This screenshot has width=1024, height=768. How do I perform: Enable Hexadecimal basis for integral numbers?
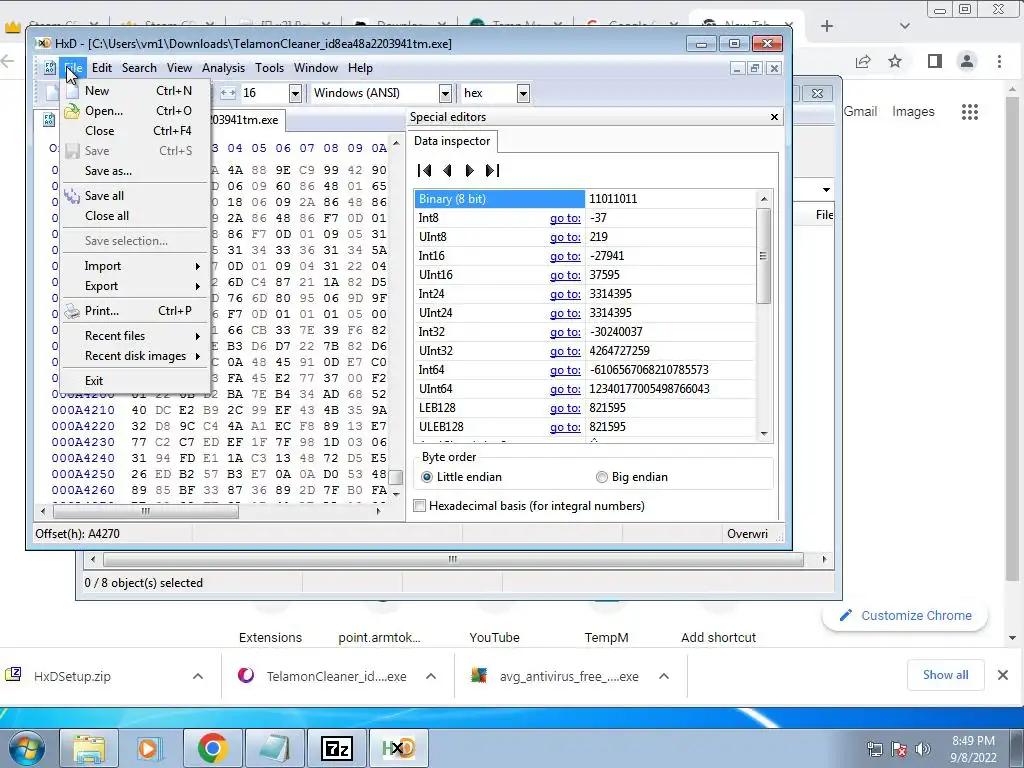(x=529, y=505)
